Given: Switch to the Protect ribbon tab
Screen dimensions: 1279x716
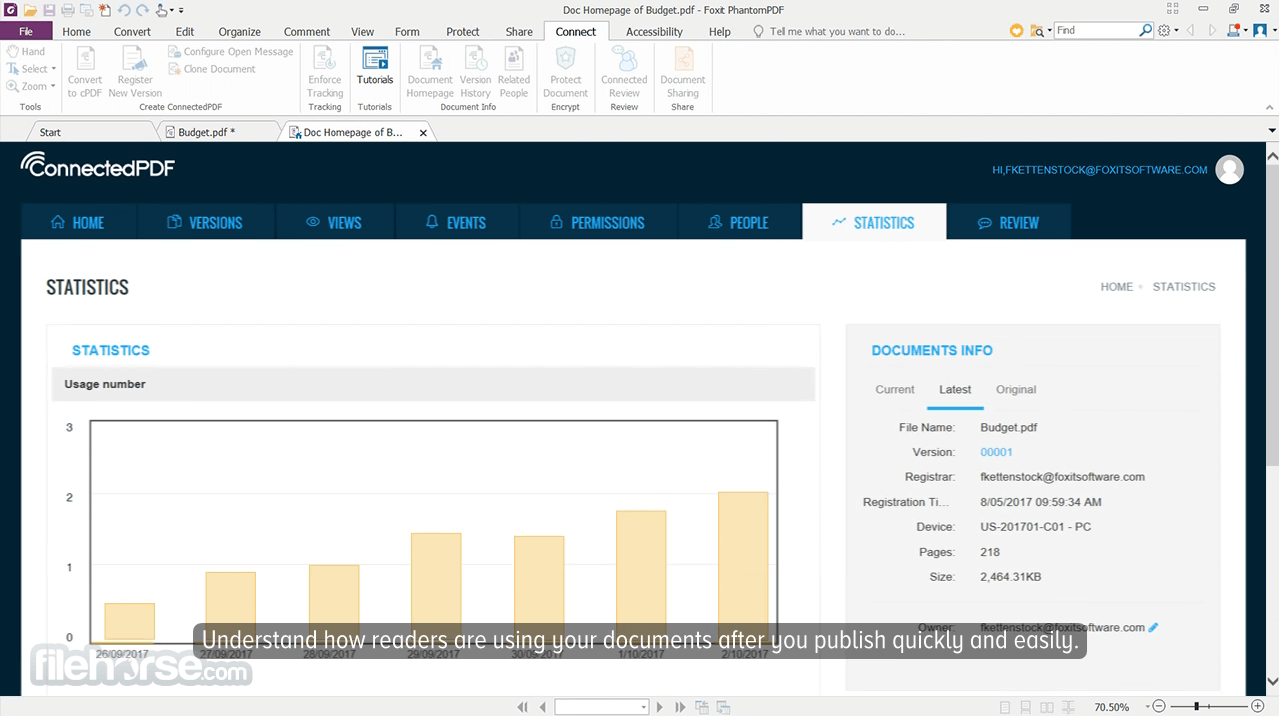Looking at the screenshot, I should [x=463, y=31].
